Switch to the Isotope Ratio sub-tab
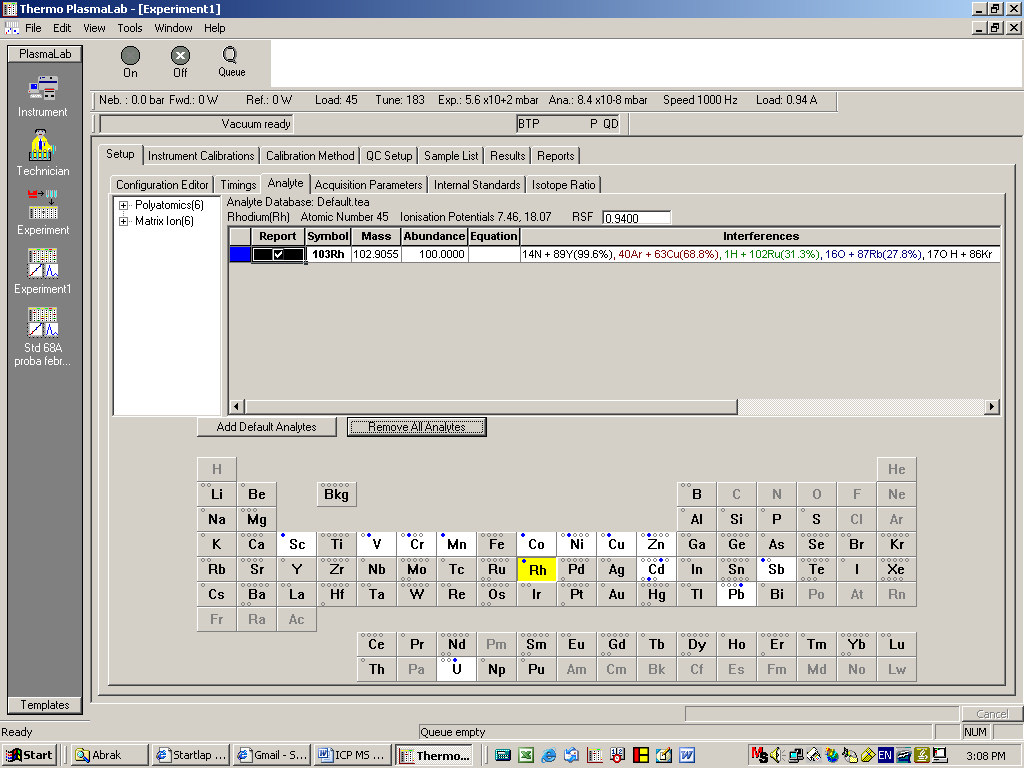This screenshot has width=1024, height=768. (564, 185)
